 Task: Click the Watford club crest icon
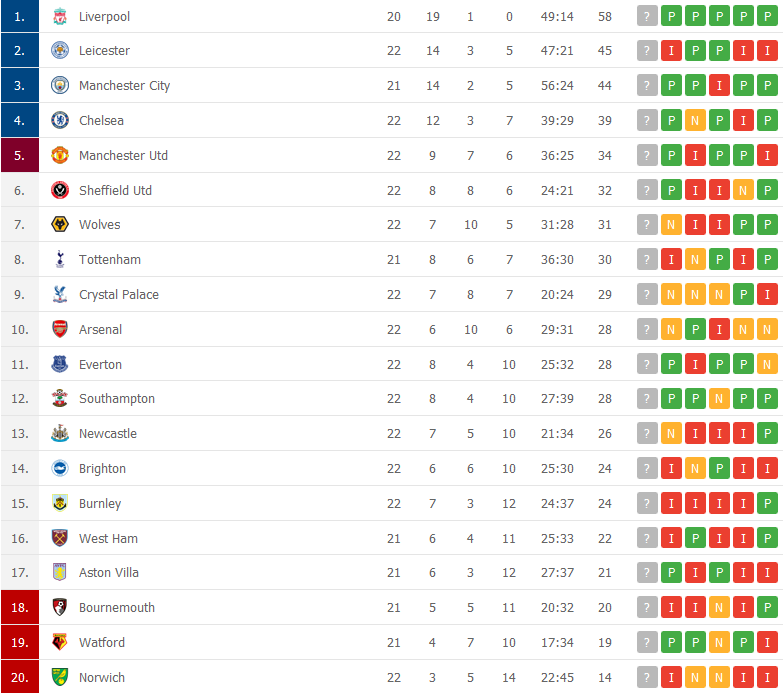coord(60,643)
